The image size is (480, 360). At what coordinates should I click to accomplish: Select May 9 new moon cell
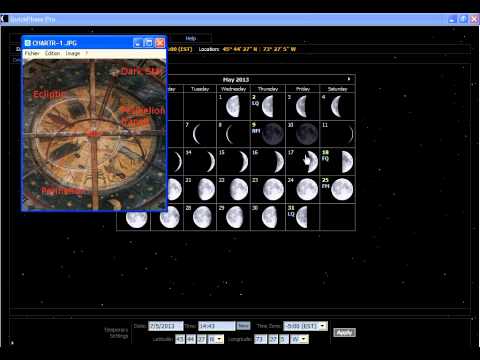click(268, 134)
